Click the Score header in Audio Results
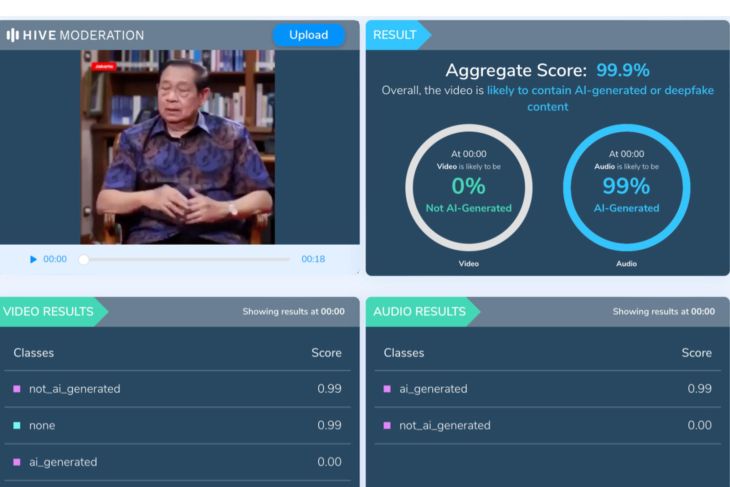Viewport: 730px width, 487px height. 696,353
